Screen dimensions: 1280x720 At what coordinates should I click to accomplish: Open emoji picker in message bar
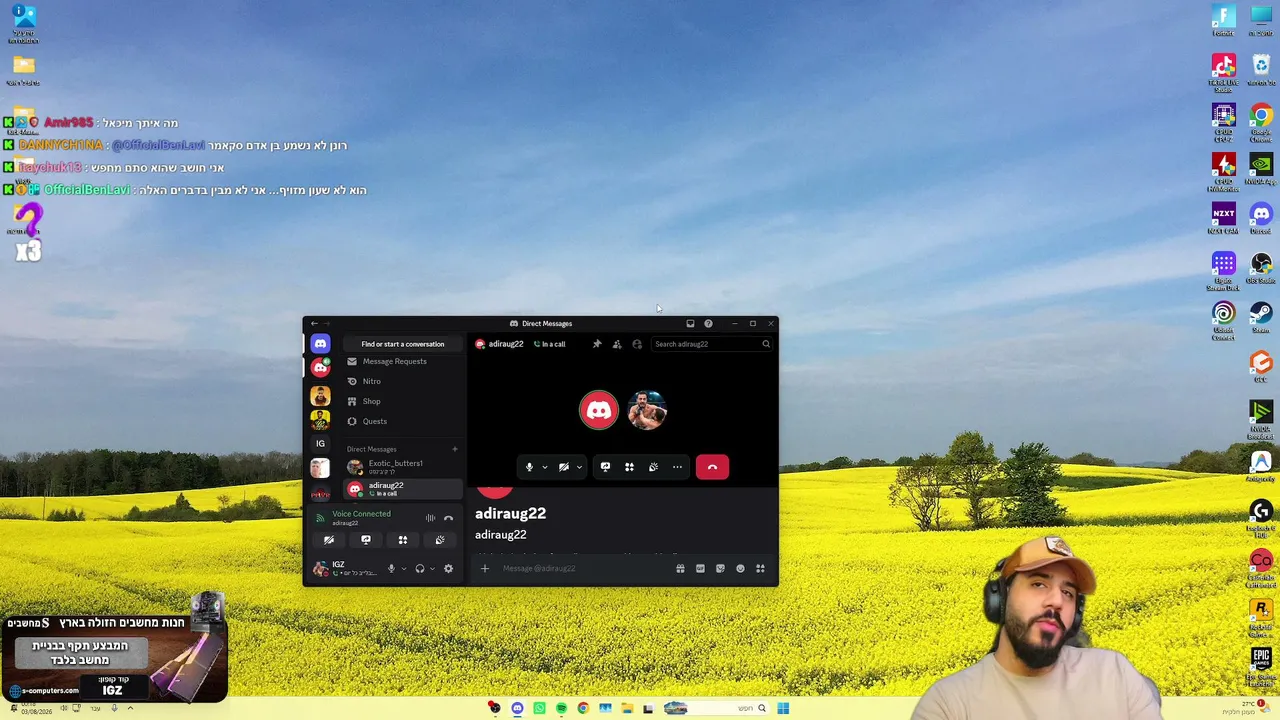pyautogui.click(x=740, y=569)
